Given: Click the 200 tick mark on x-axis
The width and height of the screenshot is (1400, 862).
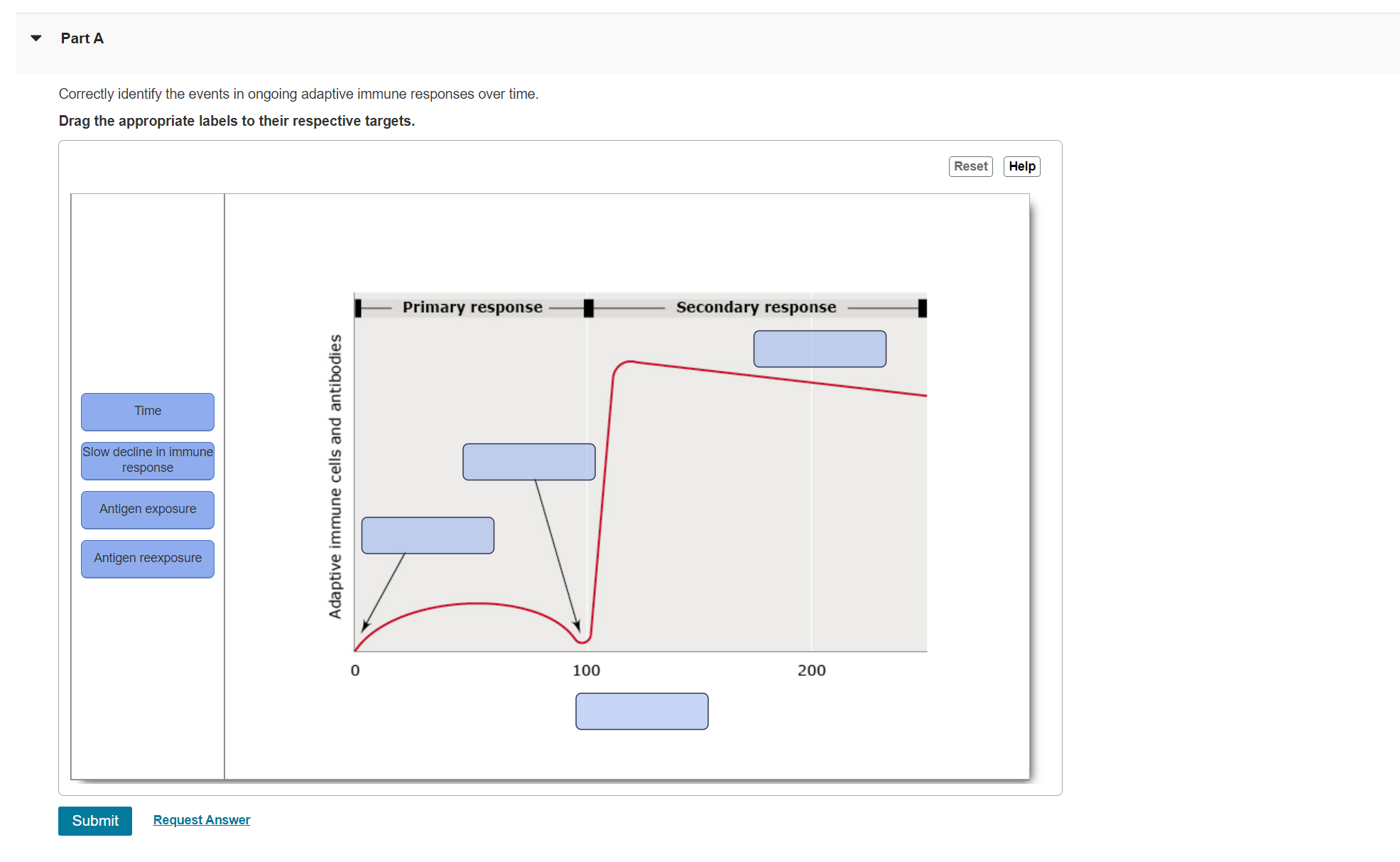Looking at the screenshot, I should (x=811, y=670).
